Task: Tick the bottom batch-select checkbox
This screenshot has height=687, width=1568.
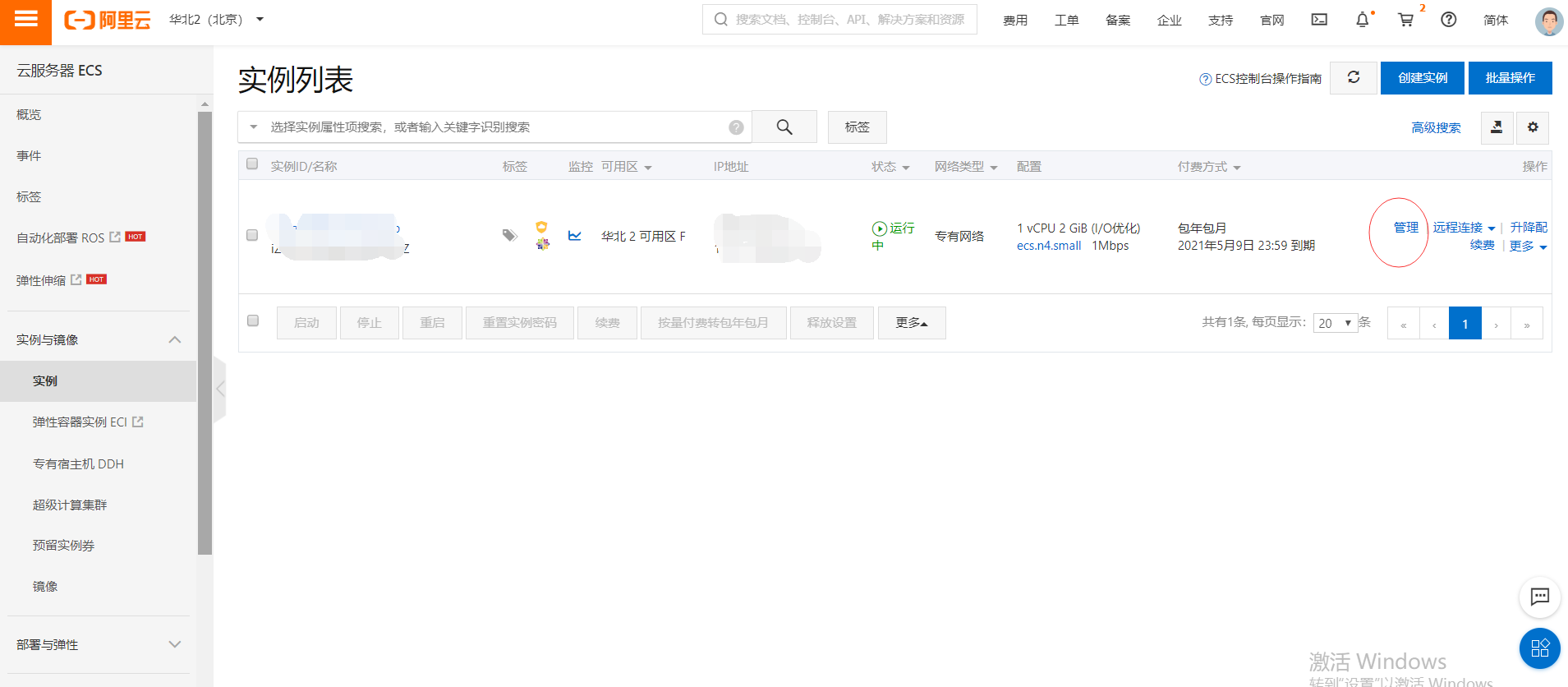Action: click(x=253, y=320)
